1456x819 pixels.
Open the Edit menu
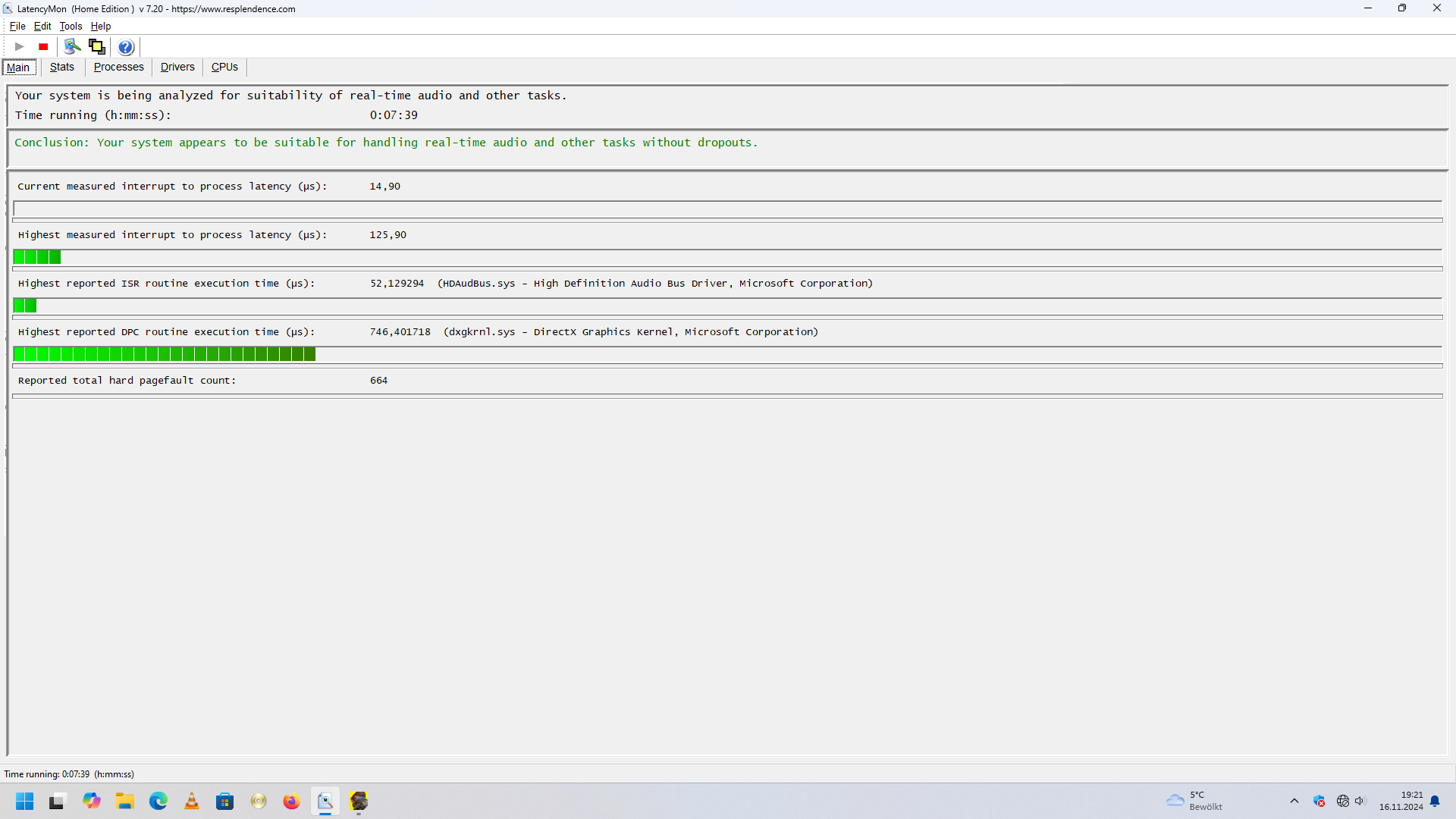point(42,27)
